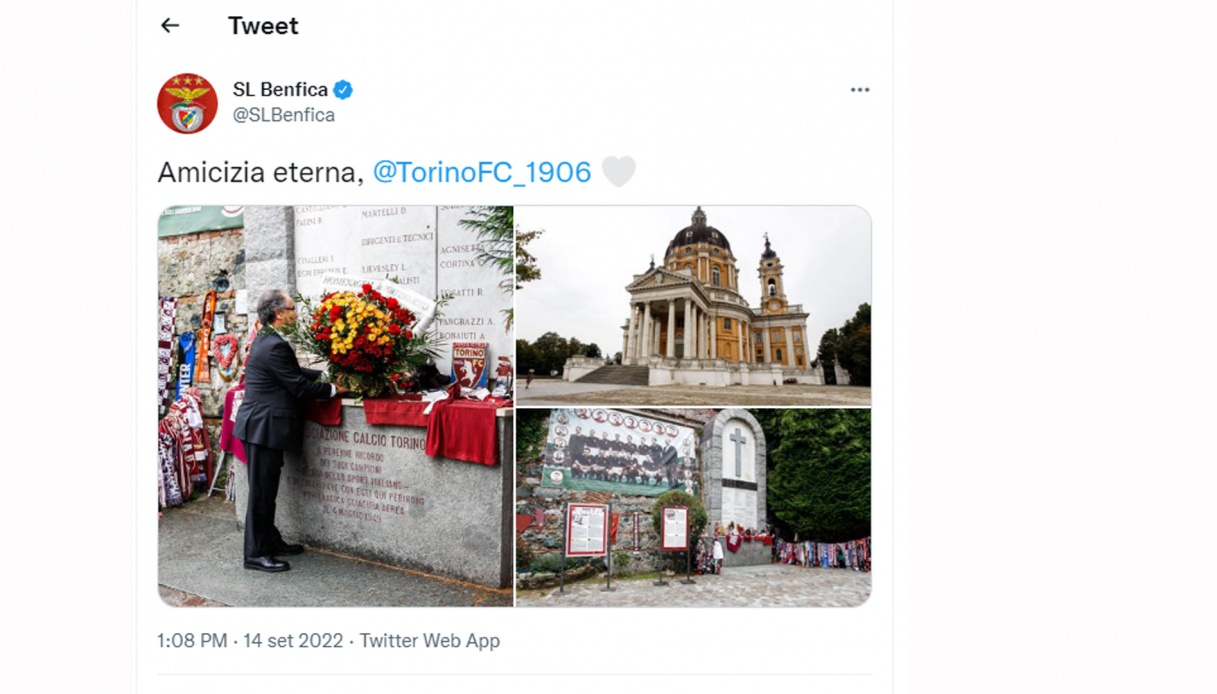Open photo of man laying flowers
1217x694 pixels.
tap(335, 406)
